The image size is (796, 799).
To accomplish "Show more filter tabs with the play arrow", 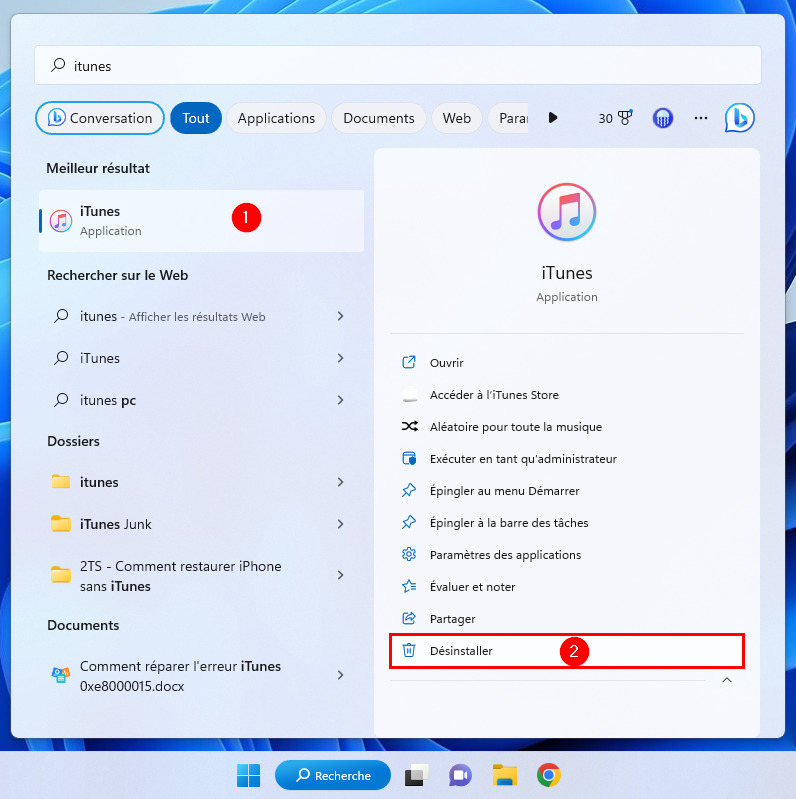I will click(553, 118).
